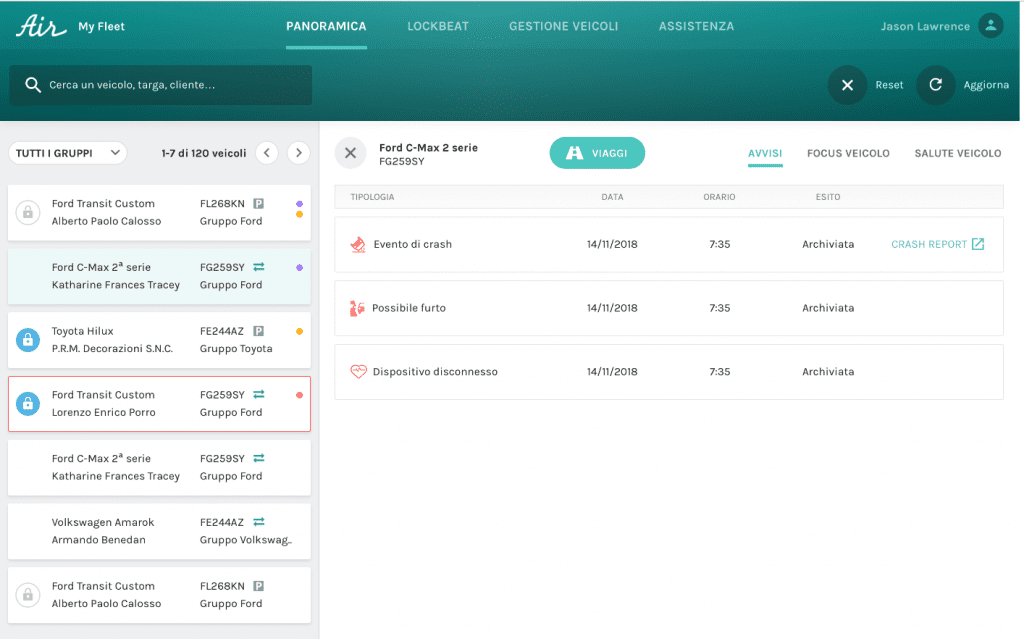The image size is (1024, 644).
Task: Open the LOCKBEAT tab
Action: click(x=438, y=26)
